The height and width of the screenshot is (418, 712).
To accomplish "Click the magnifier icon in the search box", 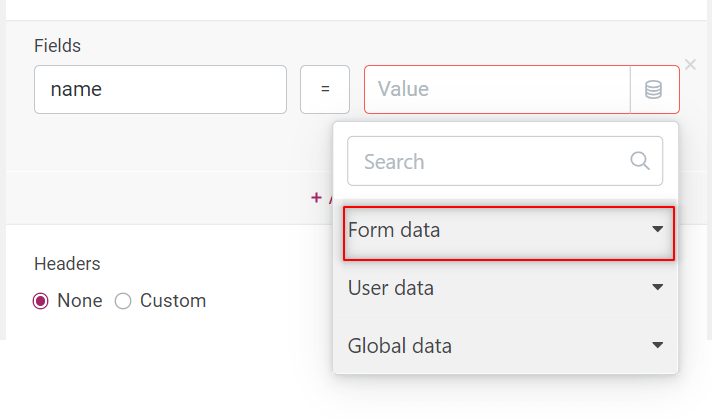I will coord(640,161).
